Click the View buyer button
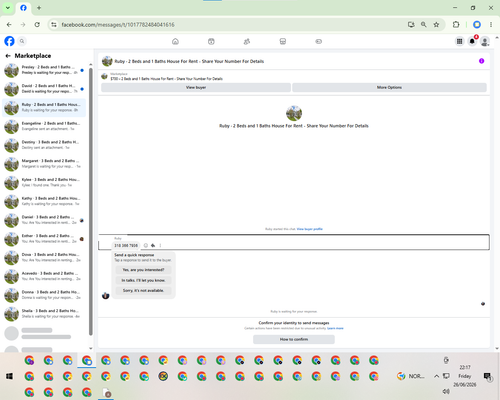Viewport: 500px width, 400px height. (196, 87)
